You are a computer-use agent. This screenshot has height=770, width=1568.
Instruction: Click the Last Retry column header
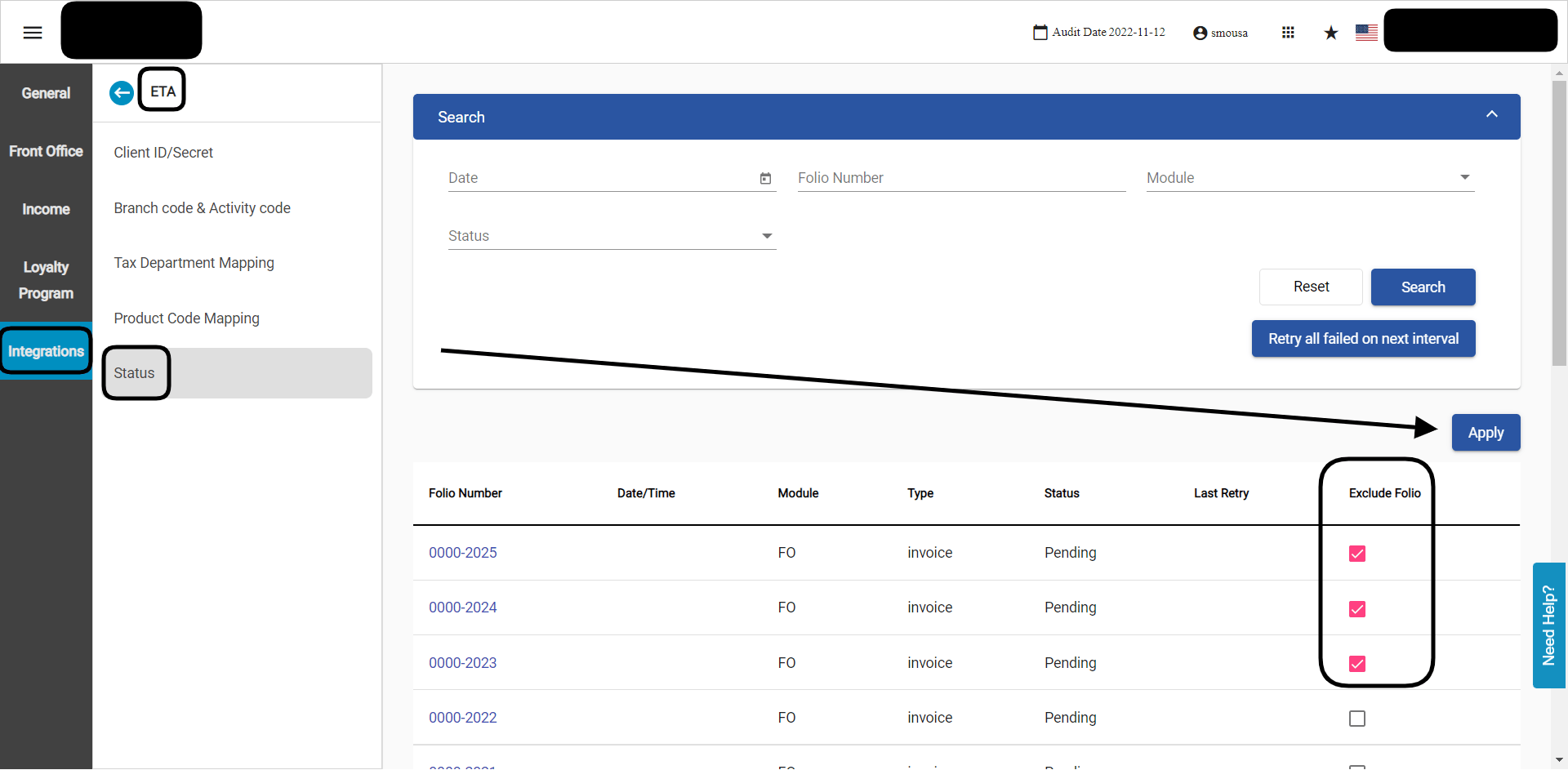coord(1221,493)
